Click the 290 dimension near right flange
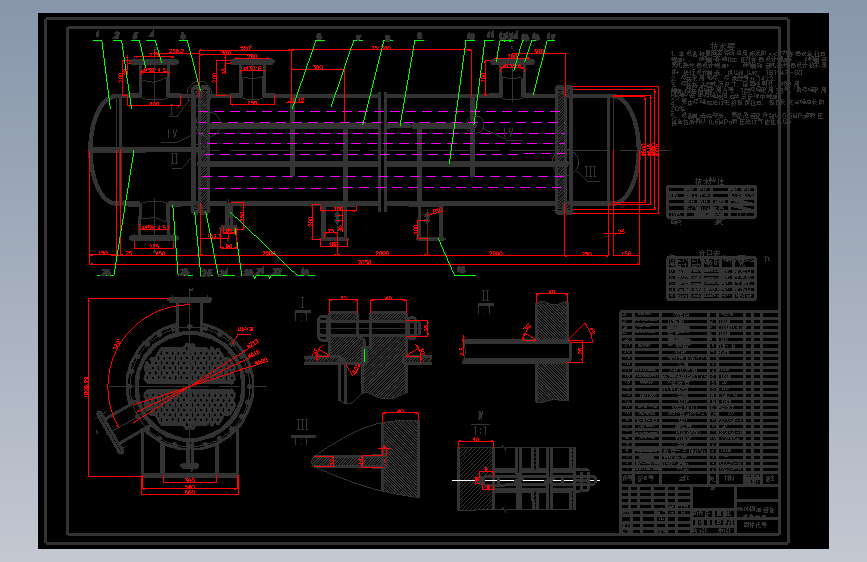The height and width of the screenshot is (562, 867). click(587, 254)
